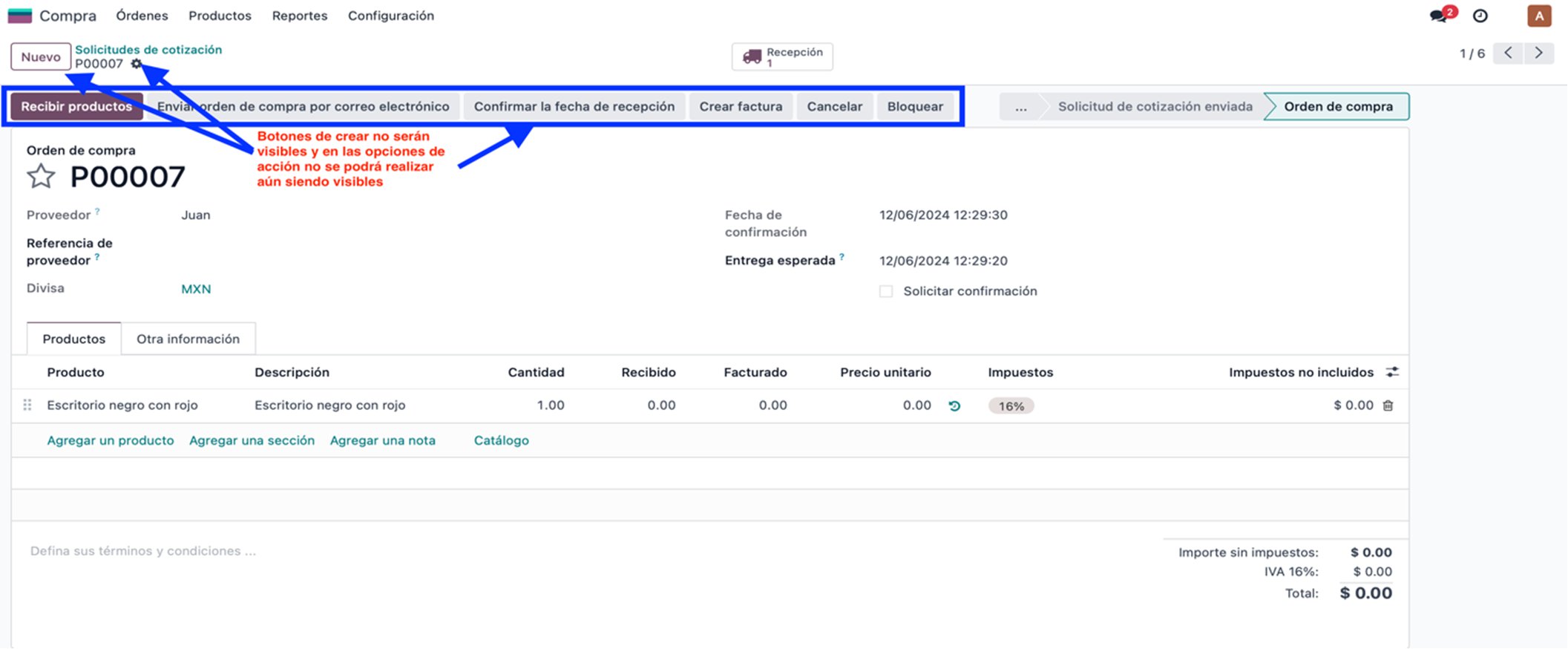Toggle the Solicitar confirmación checkbox
Viewport: 1568px width, 649px height.
[x=886, y=291]
